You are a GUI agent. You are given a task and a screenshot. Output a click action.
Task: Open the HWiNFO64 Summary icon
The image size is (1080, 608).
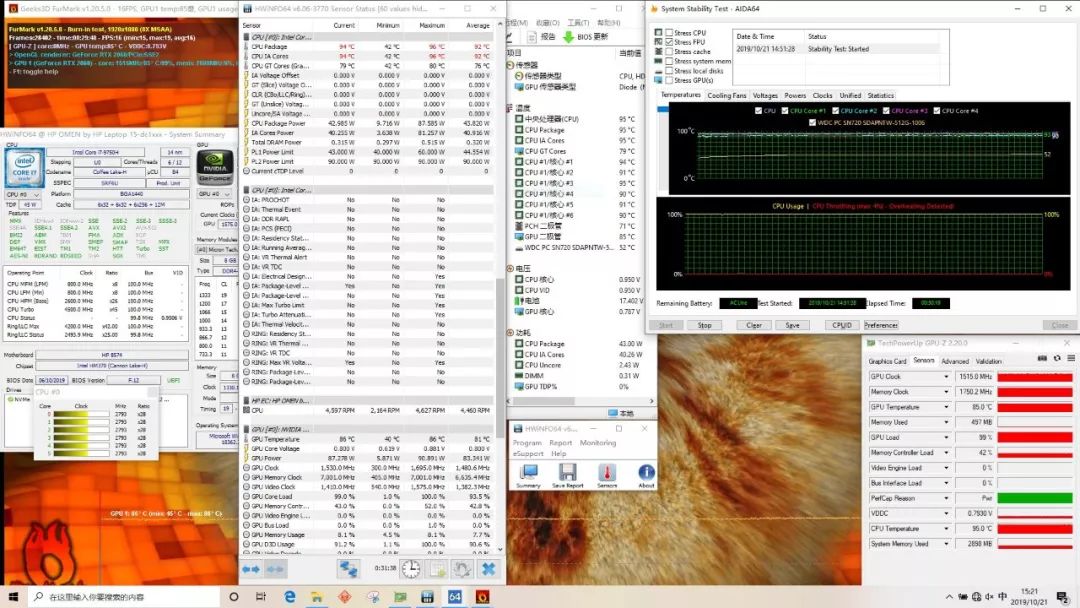528,473
